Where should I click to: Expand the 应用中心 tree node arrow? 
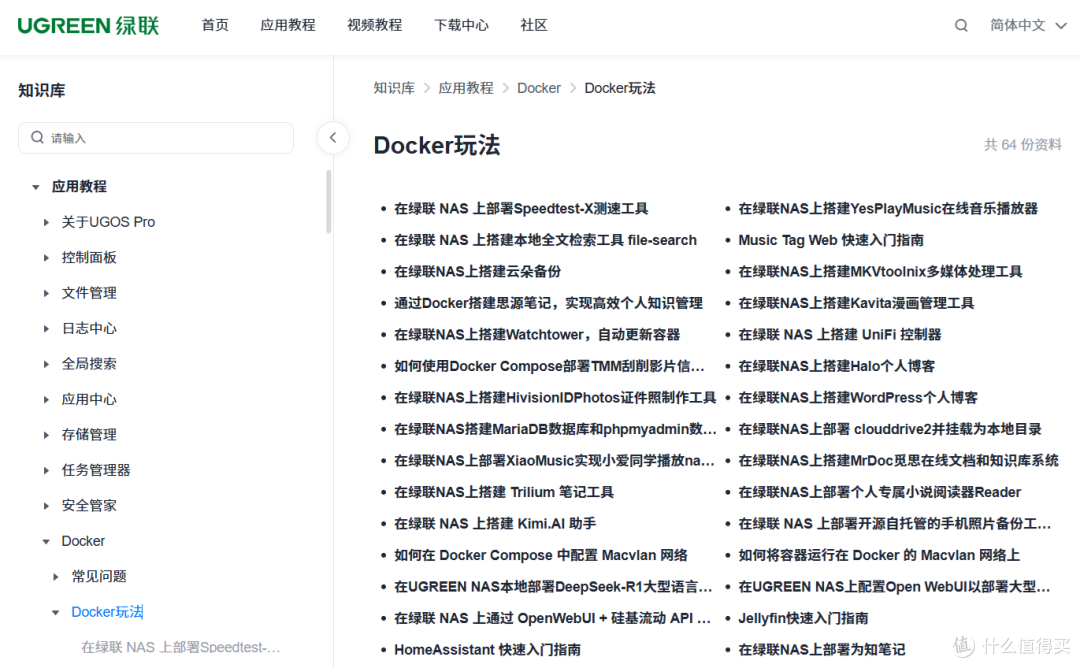tap(46, 399)
